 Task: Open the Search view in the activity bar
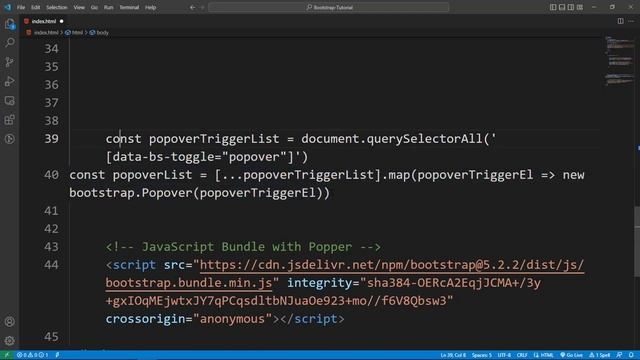pyautogui.click(x=9, y=42)
